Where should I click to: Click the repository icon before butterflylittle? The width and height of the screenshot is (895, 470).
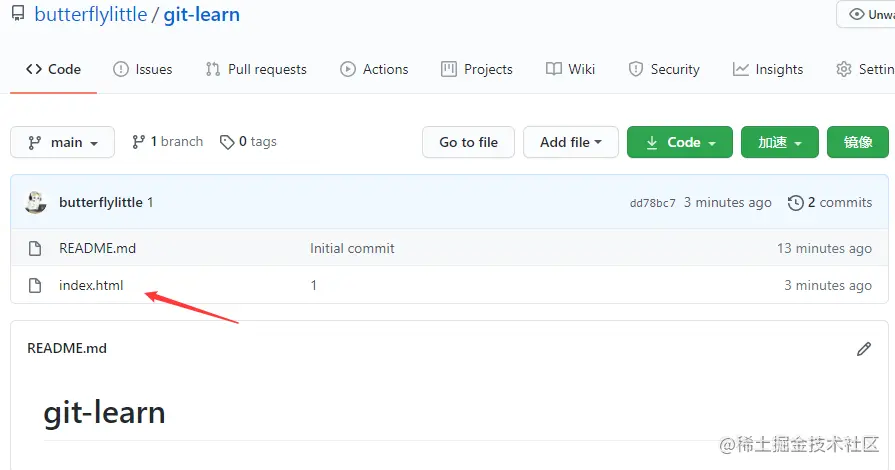pos(18,13)
